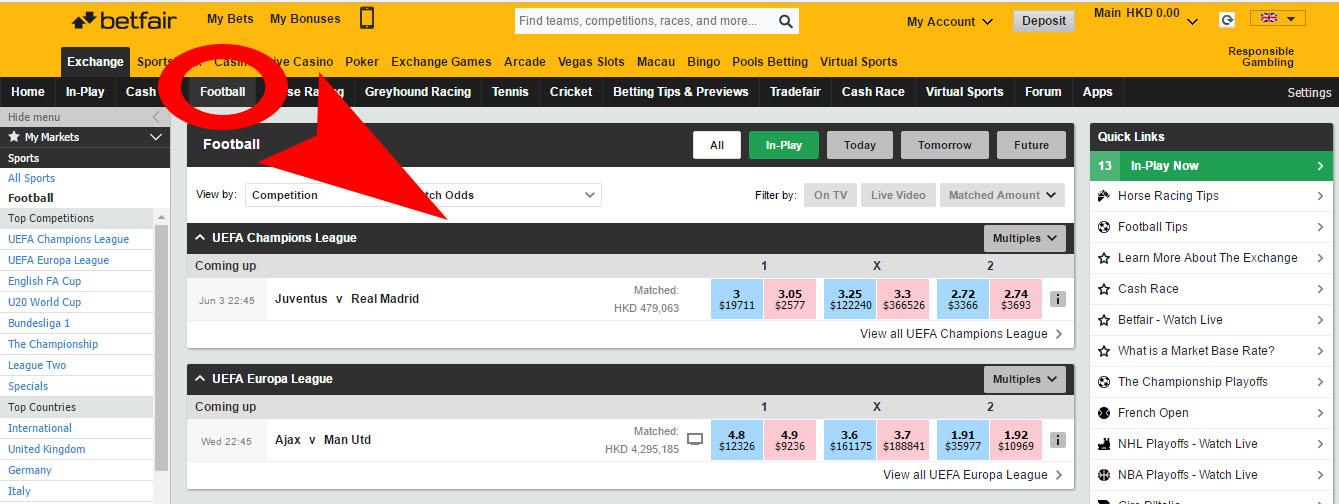Collapse the sidebar with Hide menu arrow
The image size is (1339, 504).
[155, 117]
